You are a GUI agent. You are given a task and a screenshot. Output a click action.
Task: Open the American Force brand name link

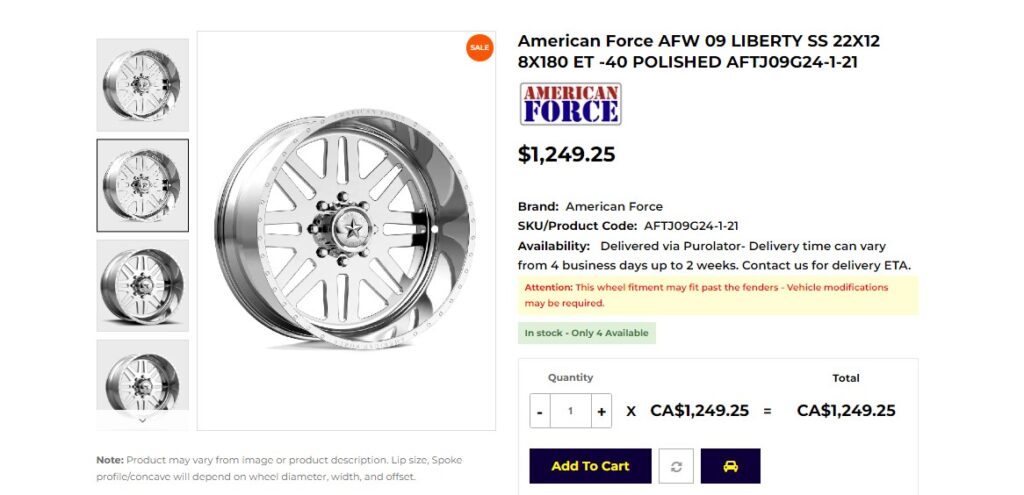(614, 206)
